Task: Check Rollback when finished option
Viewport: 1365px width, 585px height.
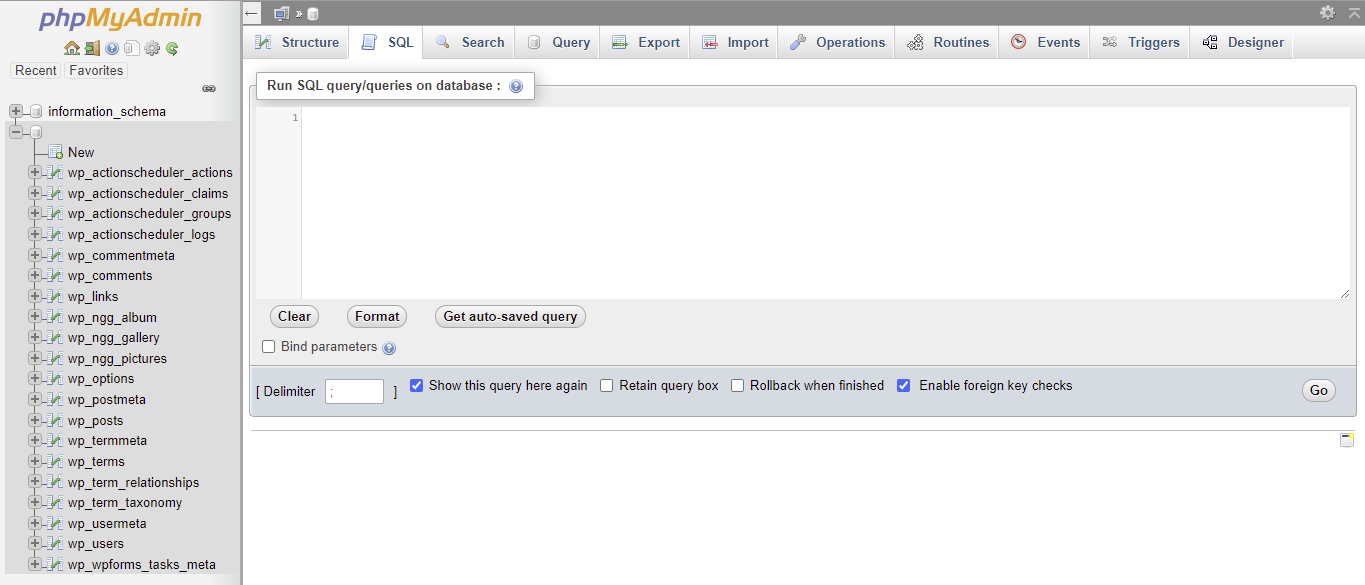Action: tap(738, 386)
